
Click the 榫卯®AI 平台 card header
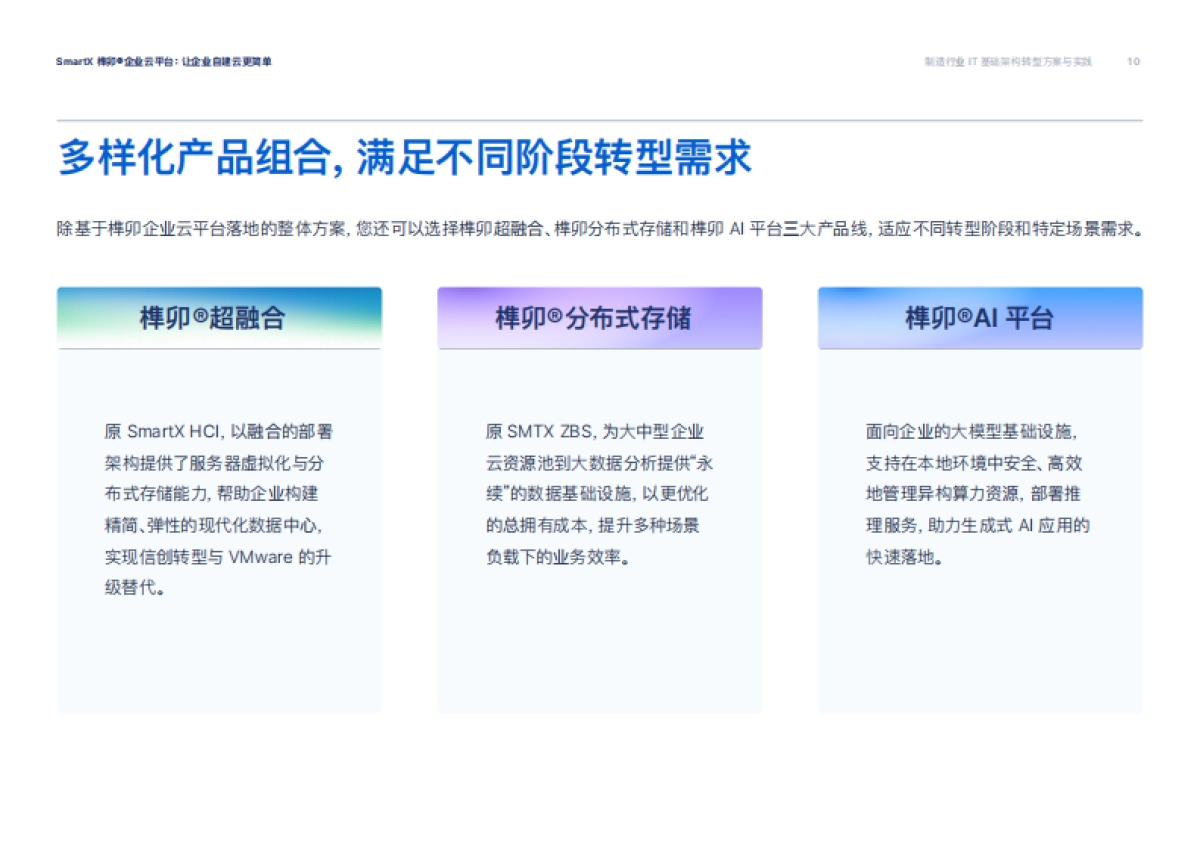[x=980, y=318]
